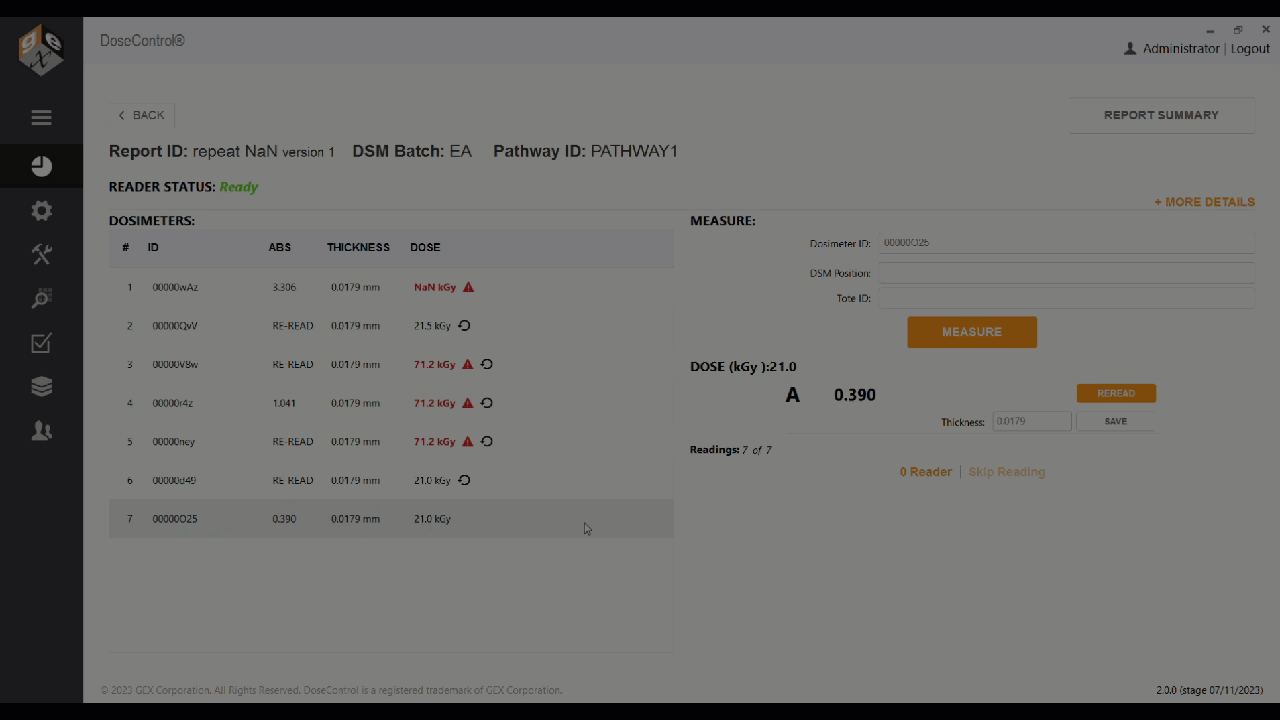Screen dimensions: 1280x720
Task: Click the warning triangle on row 00000wAz
Action: click(x=468, y=287)
